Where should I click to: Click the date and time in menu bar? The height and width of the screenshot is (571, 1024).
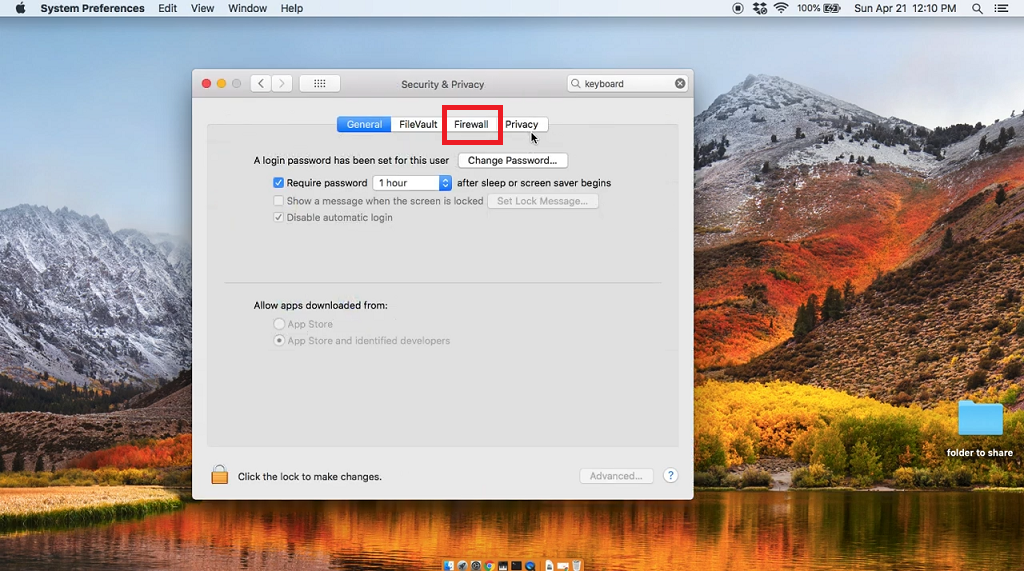tap(905, 8)
